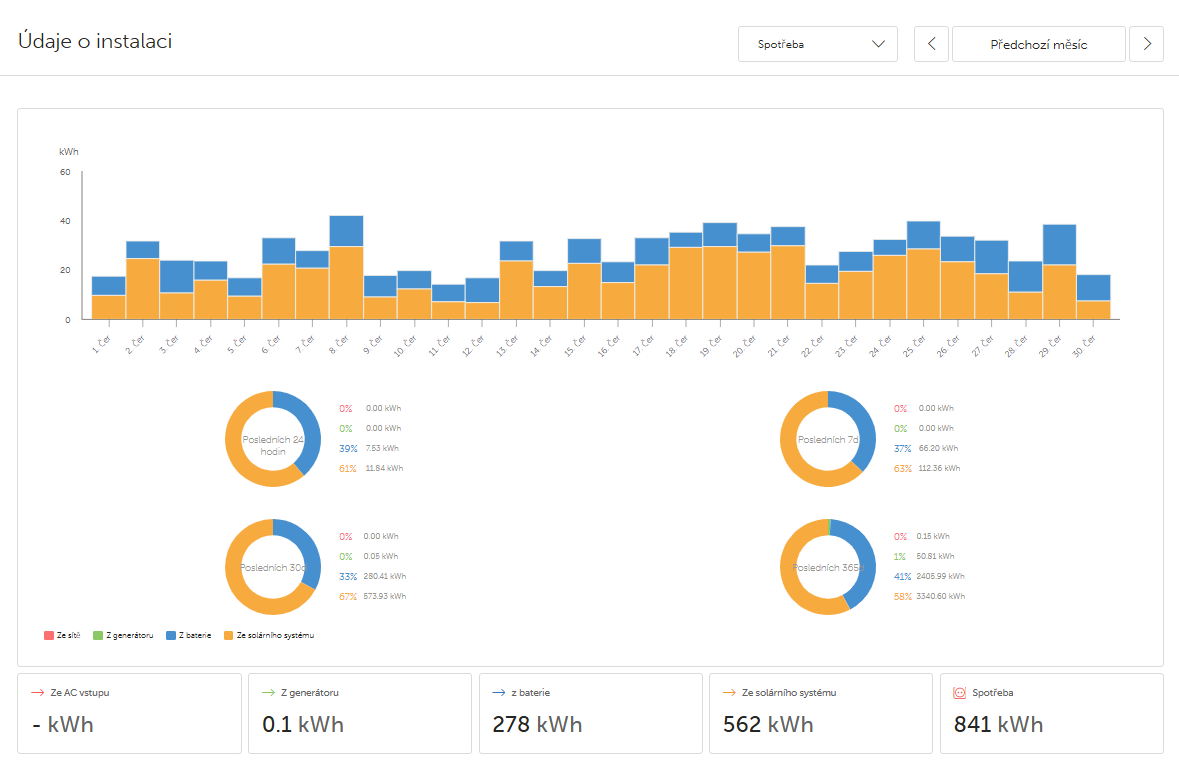Screen dimensions: 1179x763
Task: Click the next period right arrow
Action: [1147, 44]
